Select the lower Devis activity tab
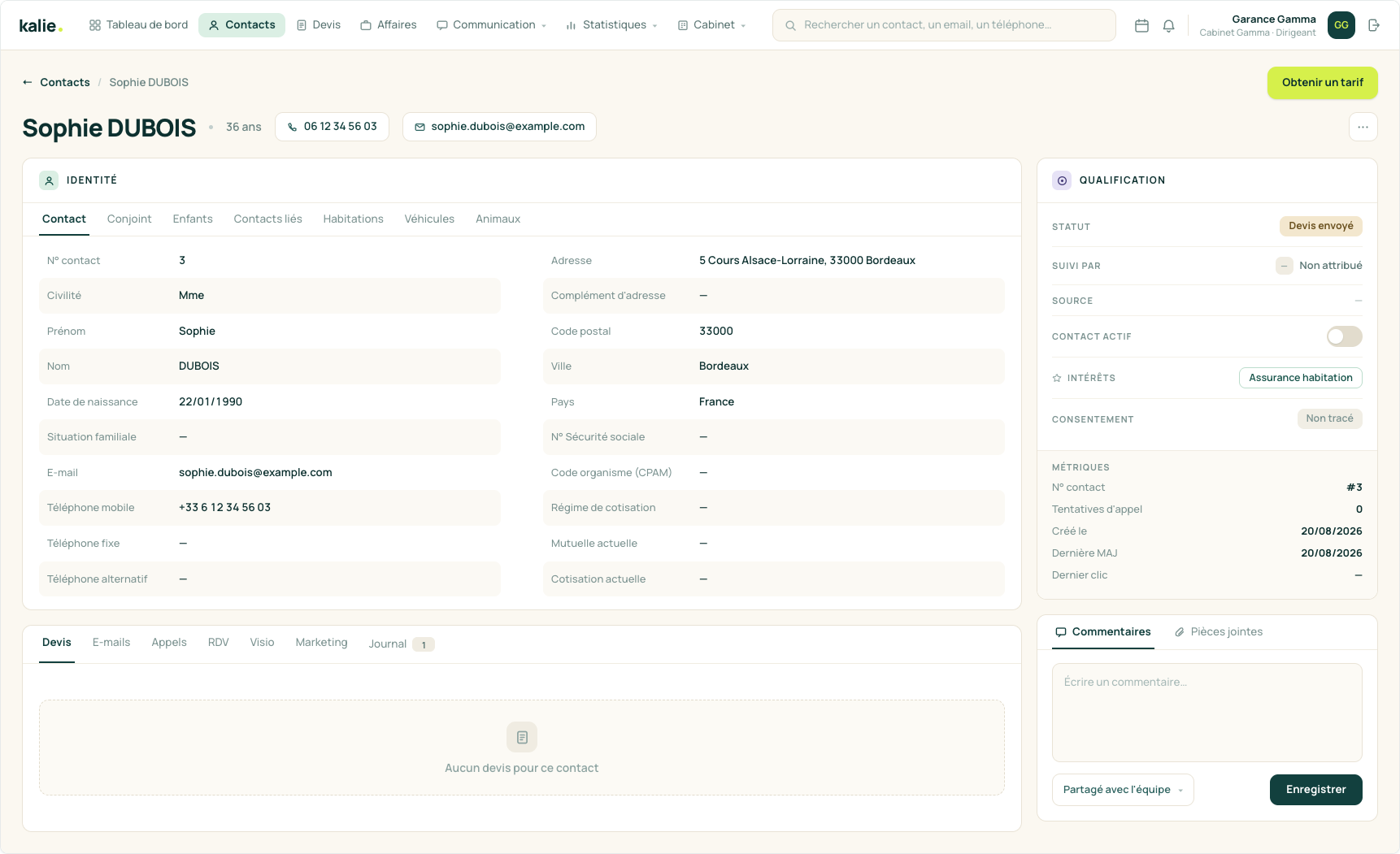1400x854 pixels. [57, 643]
